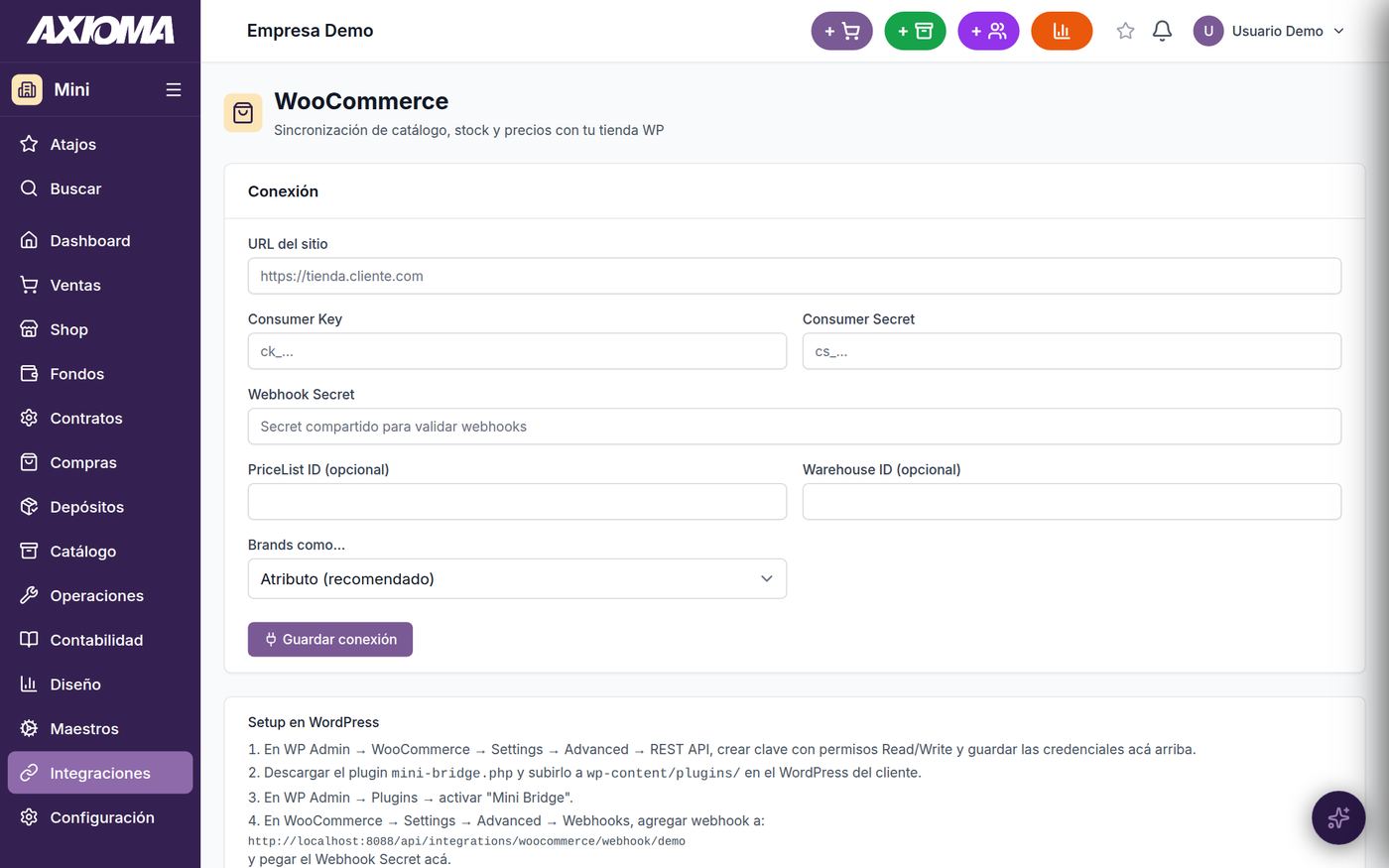Open Contratos in the sidebar
Image resolution: width=1389 pixels, height=868 pixels.
pos(100,418)
